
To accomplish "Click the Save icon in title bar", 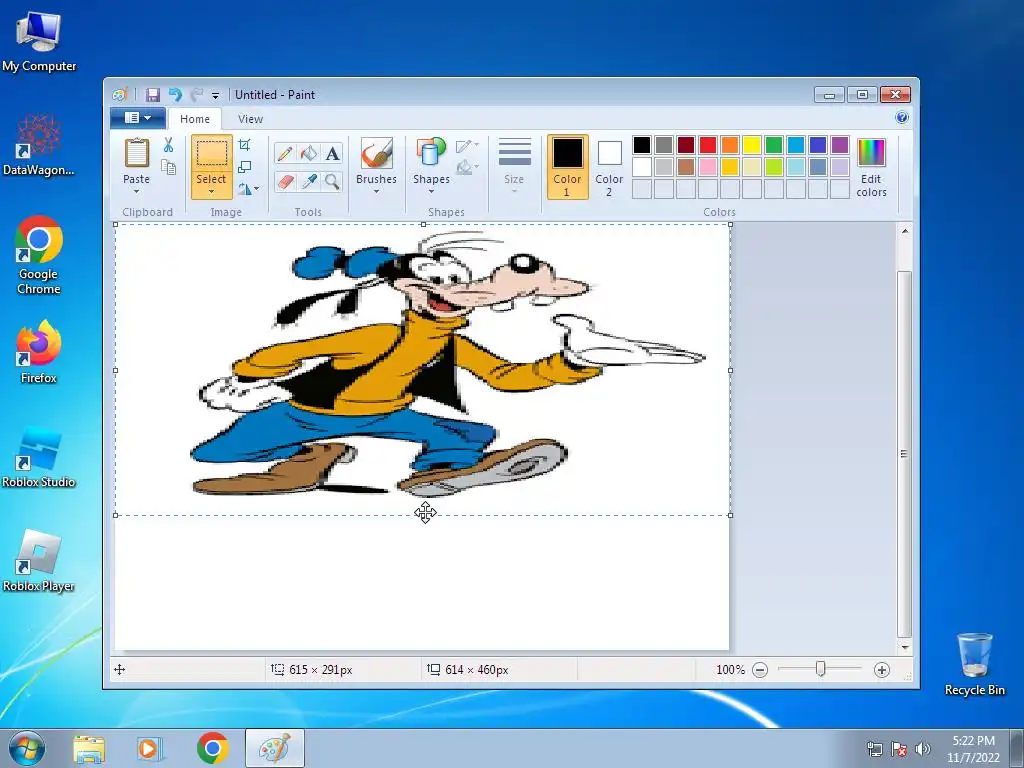I will tap(152, 95).
